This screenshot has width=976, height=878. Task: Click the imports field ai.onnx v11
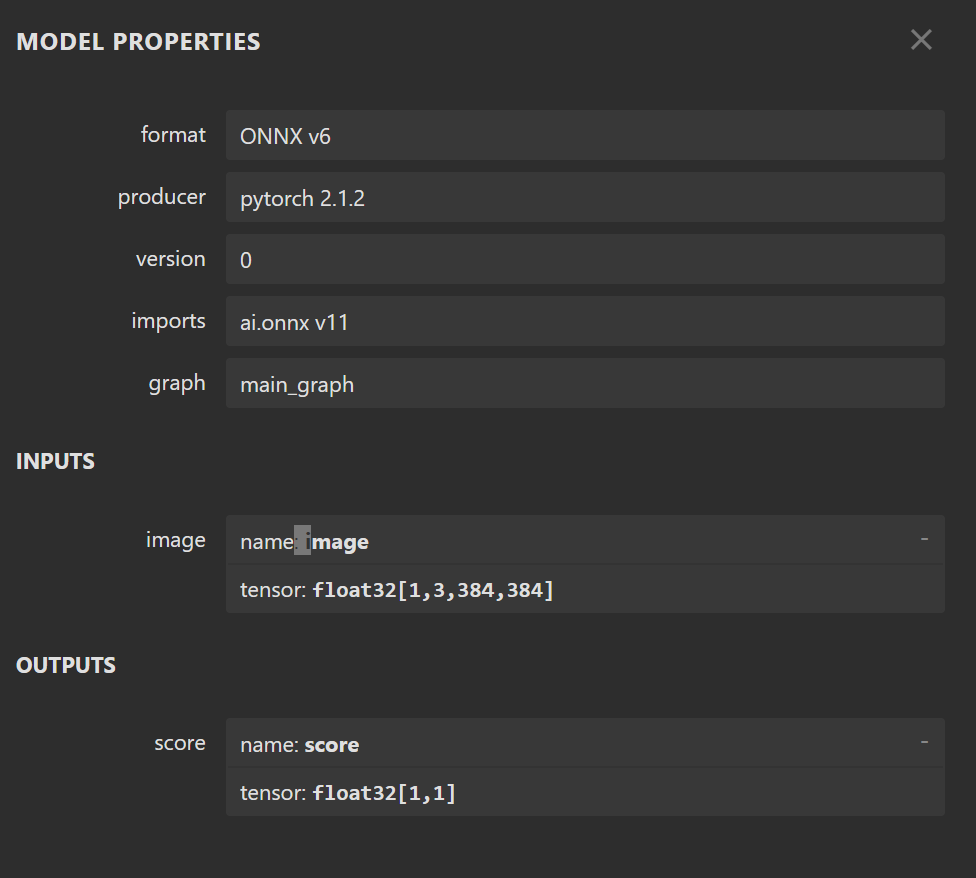pyautogui.click(x=585, y=321)
